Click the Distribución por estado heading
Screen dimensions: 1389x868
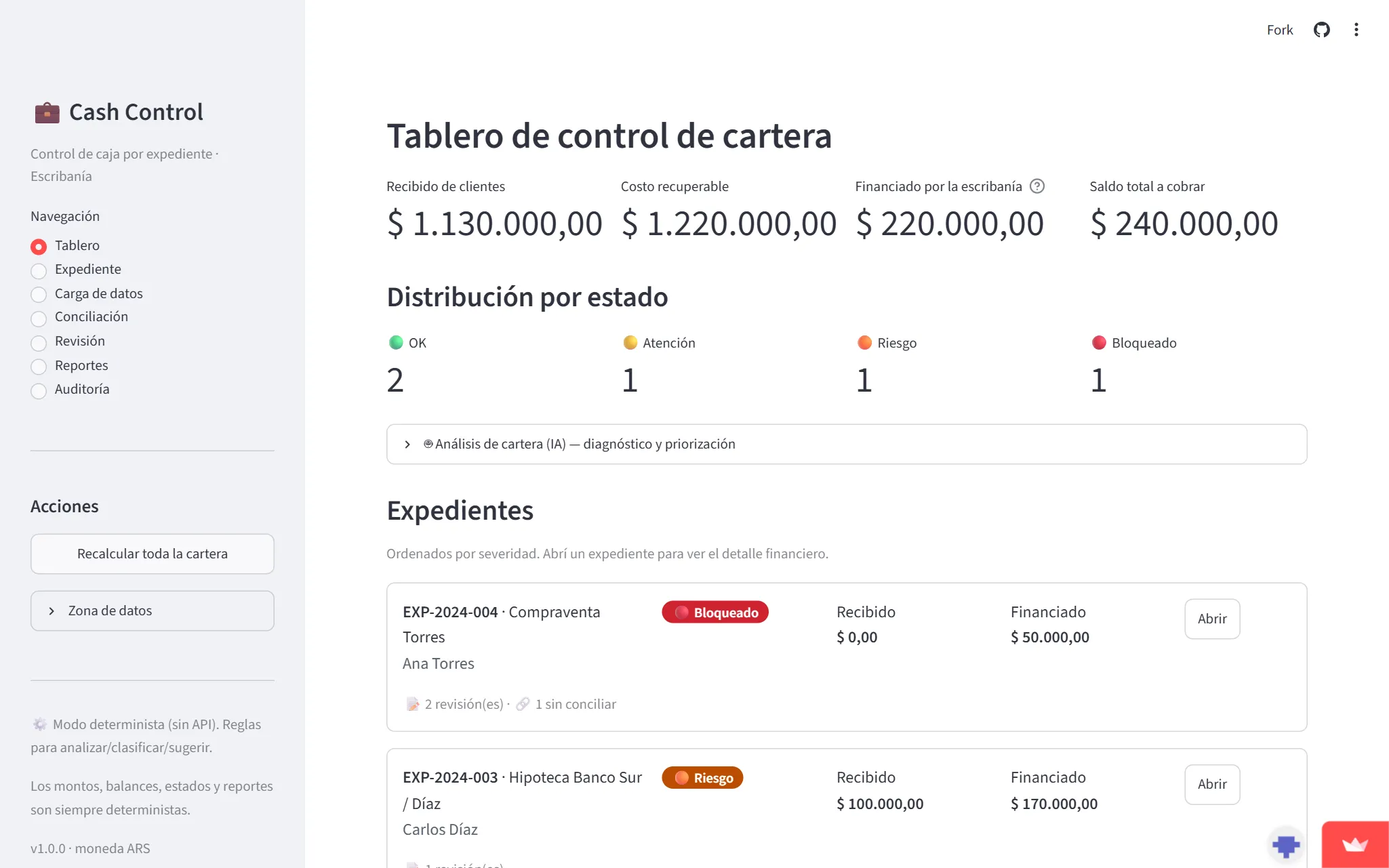(x=527, y=297)
